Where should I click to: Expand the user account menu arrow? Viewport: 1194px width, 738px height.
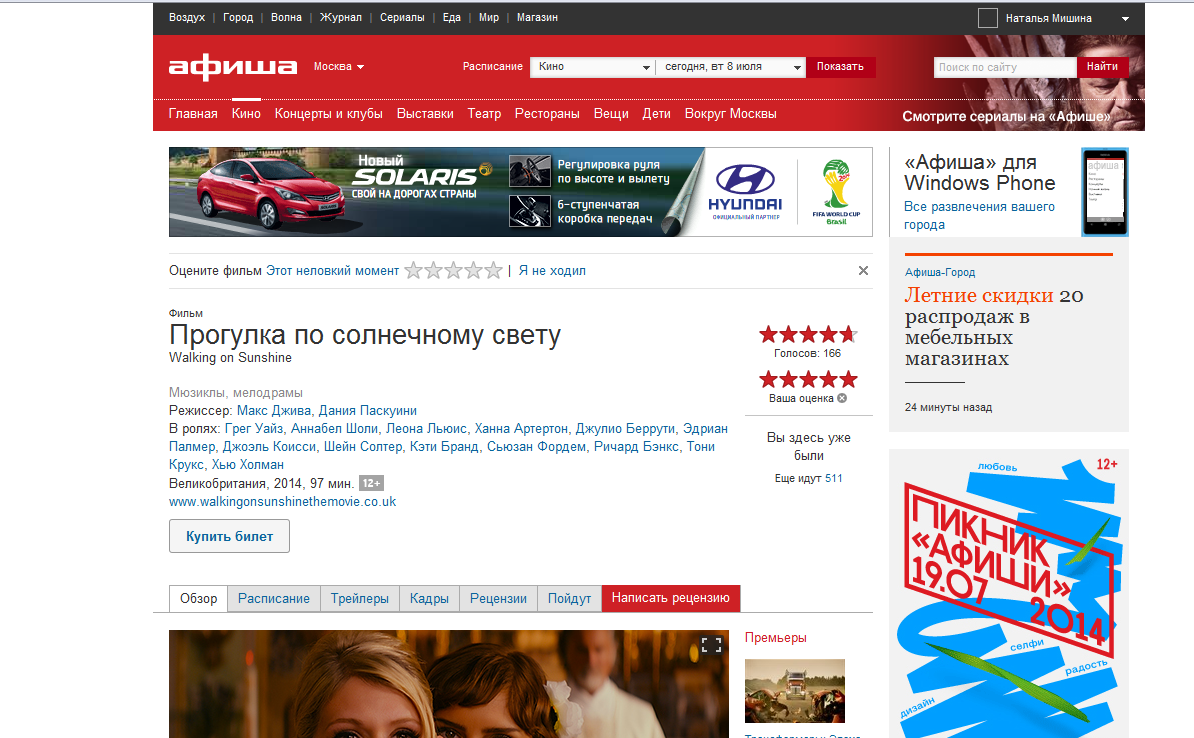1125,18
